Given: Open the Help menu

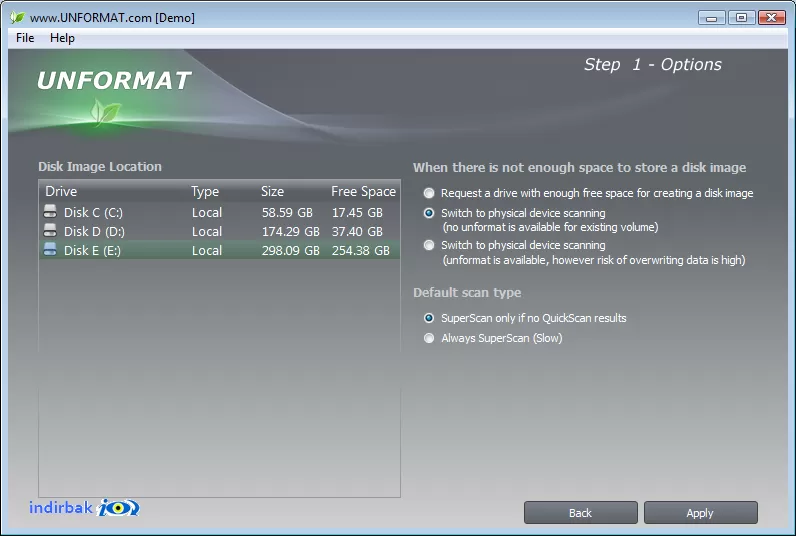Looking at the screenshot, I should point(62,38).
